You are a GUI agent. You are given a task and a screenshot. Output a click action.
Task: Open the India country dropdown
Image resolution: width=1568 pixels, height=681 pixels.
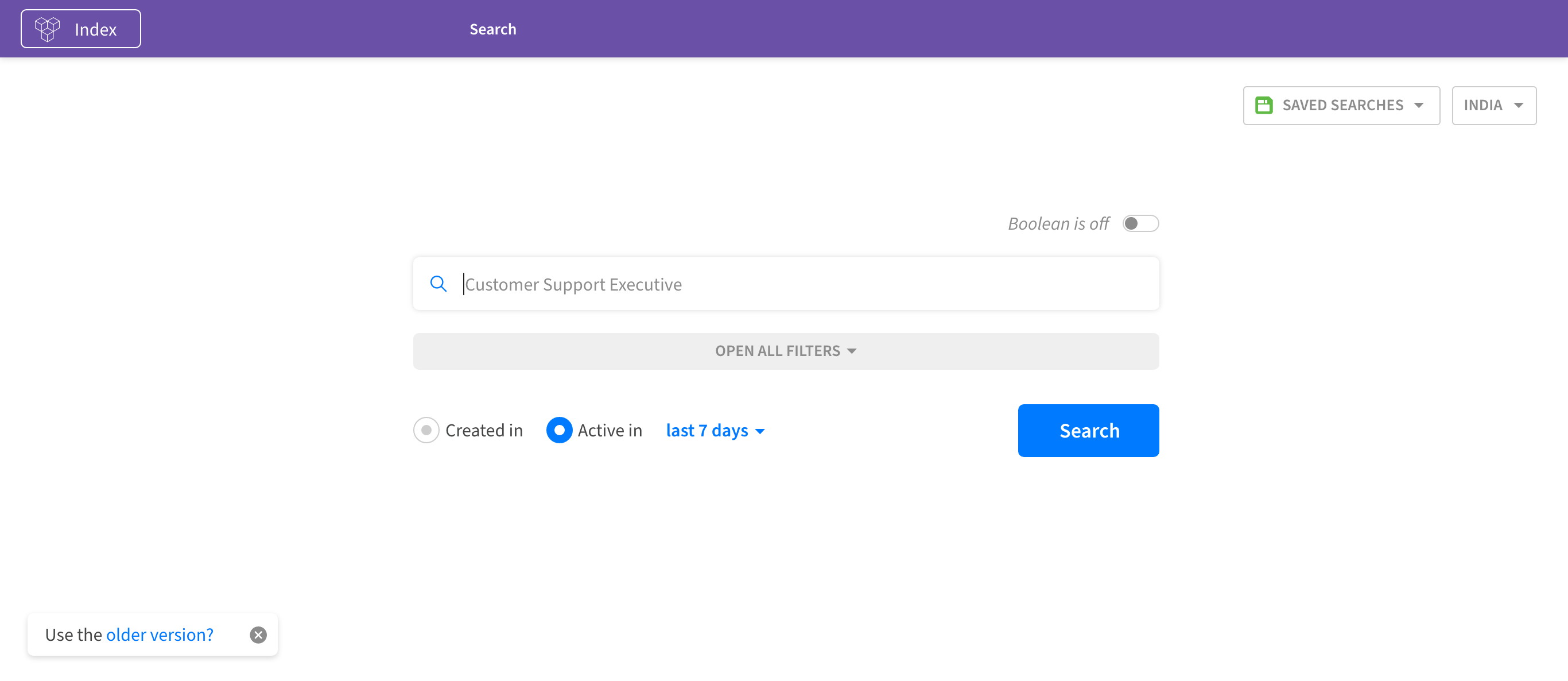coord(1494,106)
